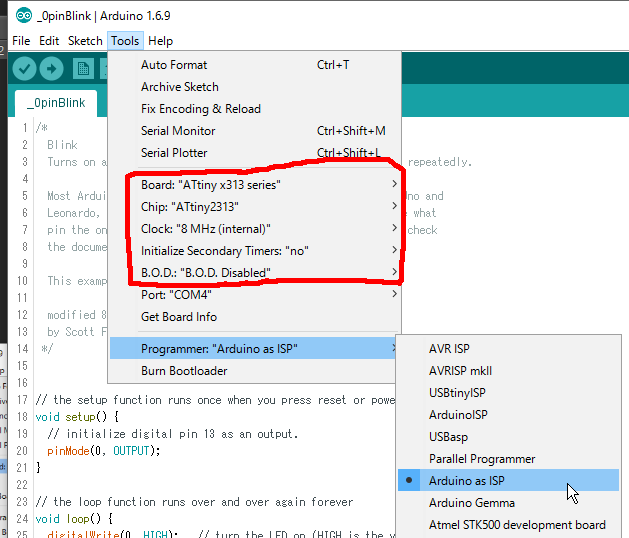Select AVR ISP programmer
The image size is (629, 538).
tap(508, 349)
